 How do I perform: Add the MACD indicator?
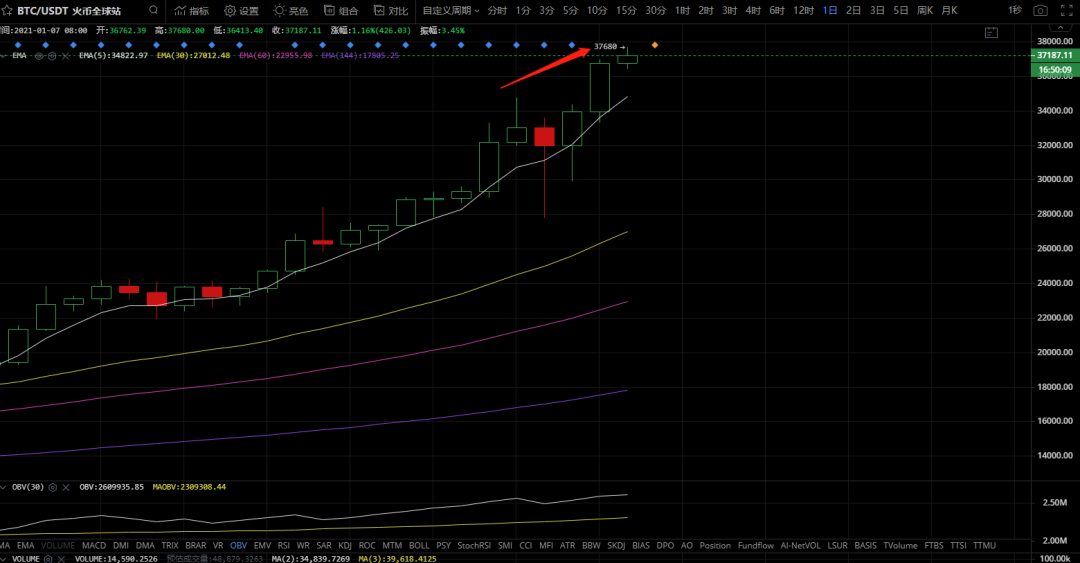coord(94,545)
